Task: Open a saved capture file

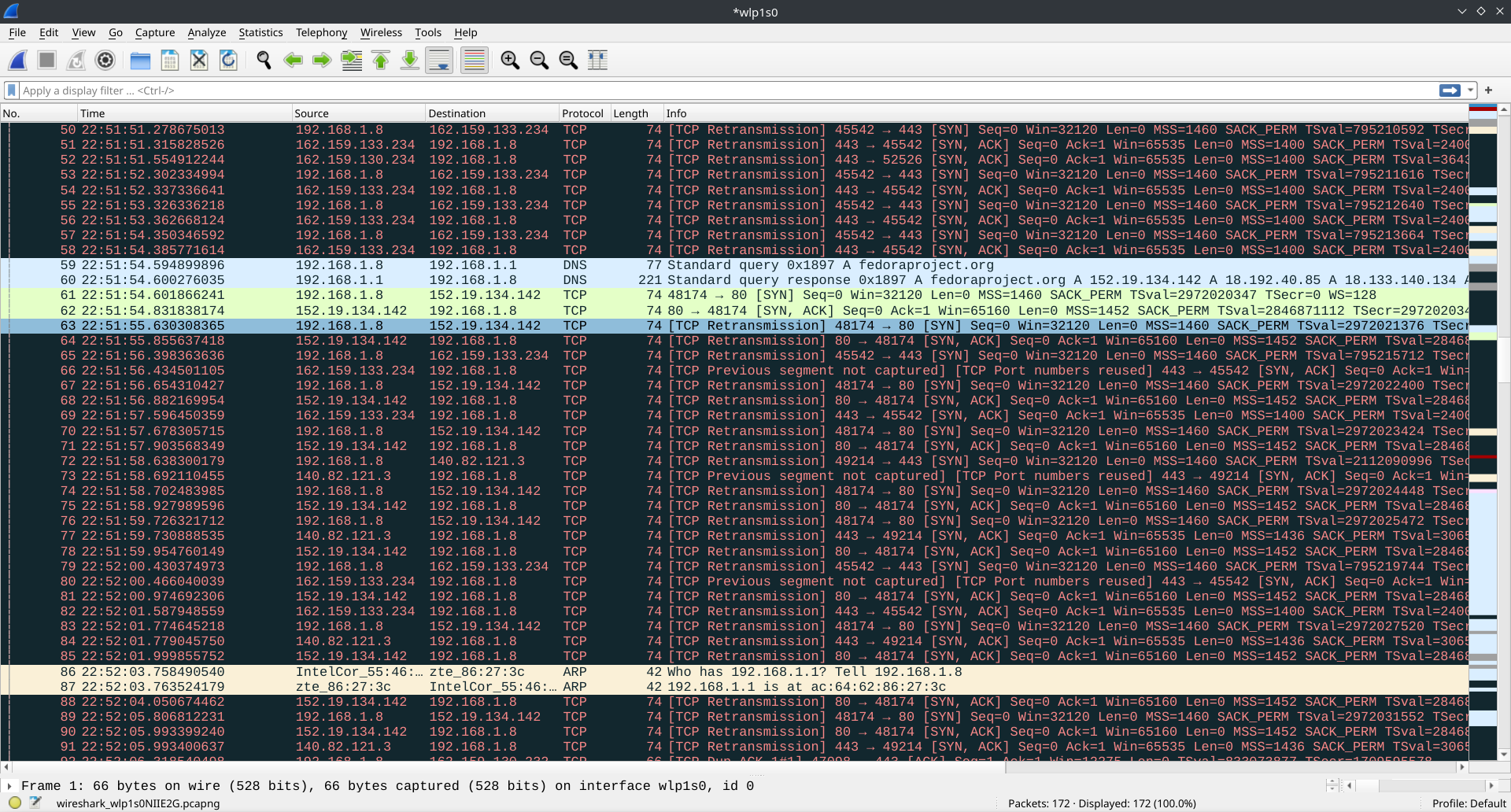Action: 139,60
